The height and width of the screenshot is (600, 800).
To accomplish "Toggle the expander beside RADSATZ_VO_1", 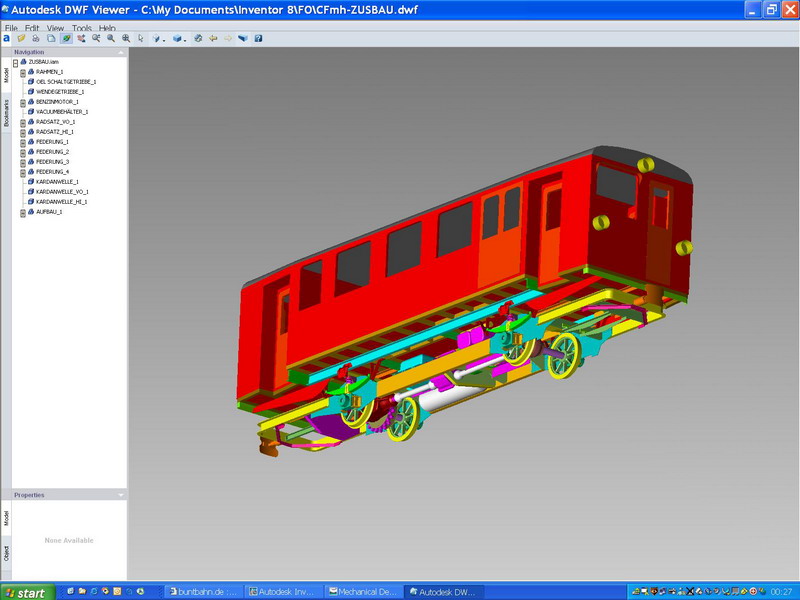I will (23, 123).
